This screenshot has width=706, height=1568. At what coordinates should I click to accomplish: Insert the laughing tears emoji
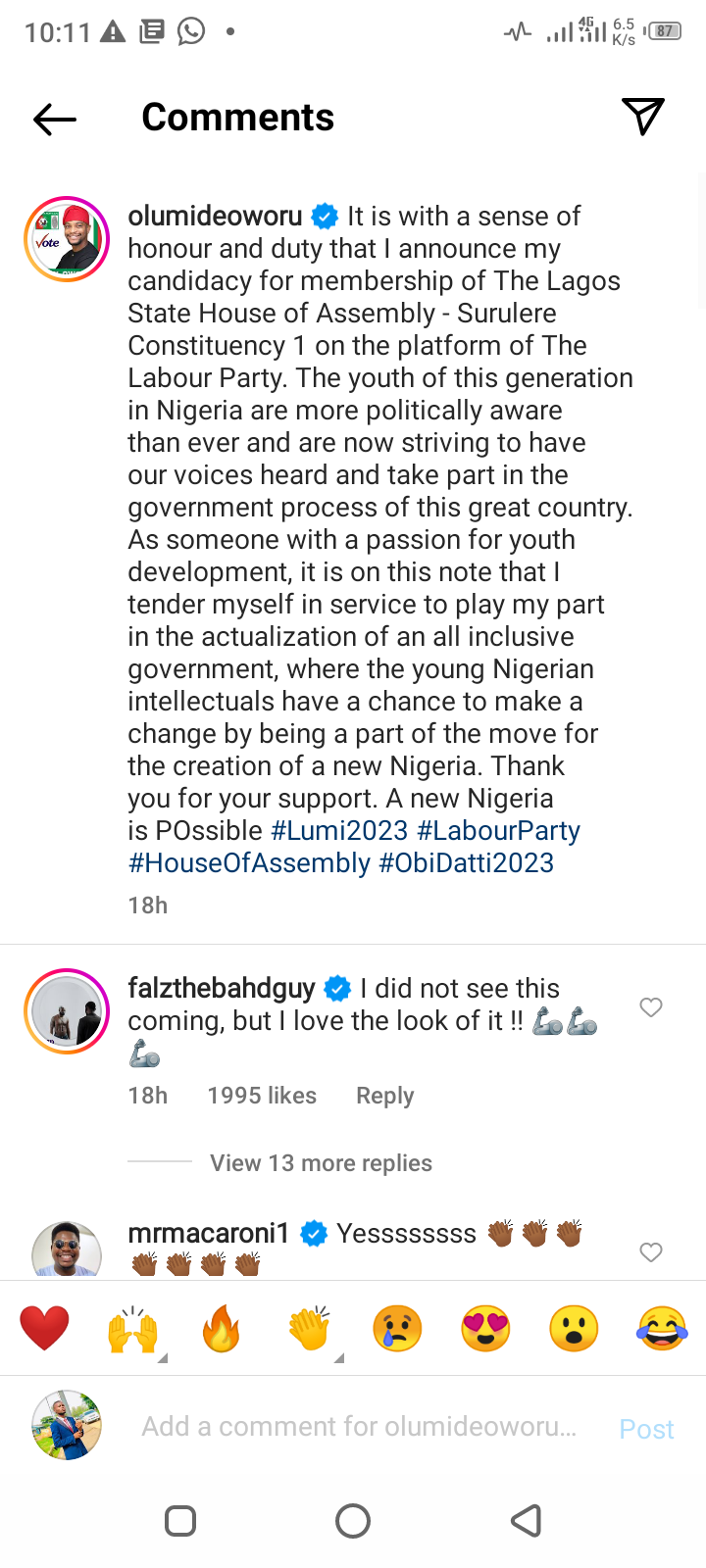pyautogui.click(x=662, y=1329)
